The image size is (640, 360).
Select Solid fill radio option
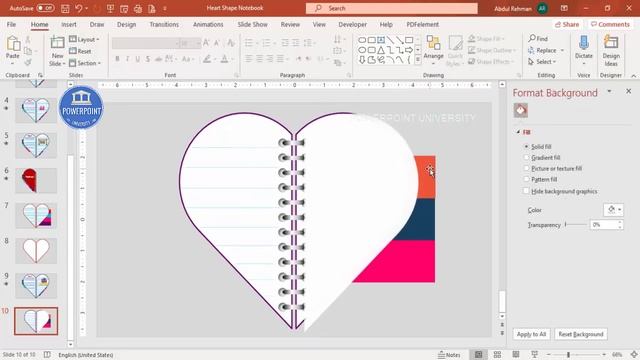click(527, 146)
